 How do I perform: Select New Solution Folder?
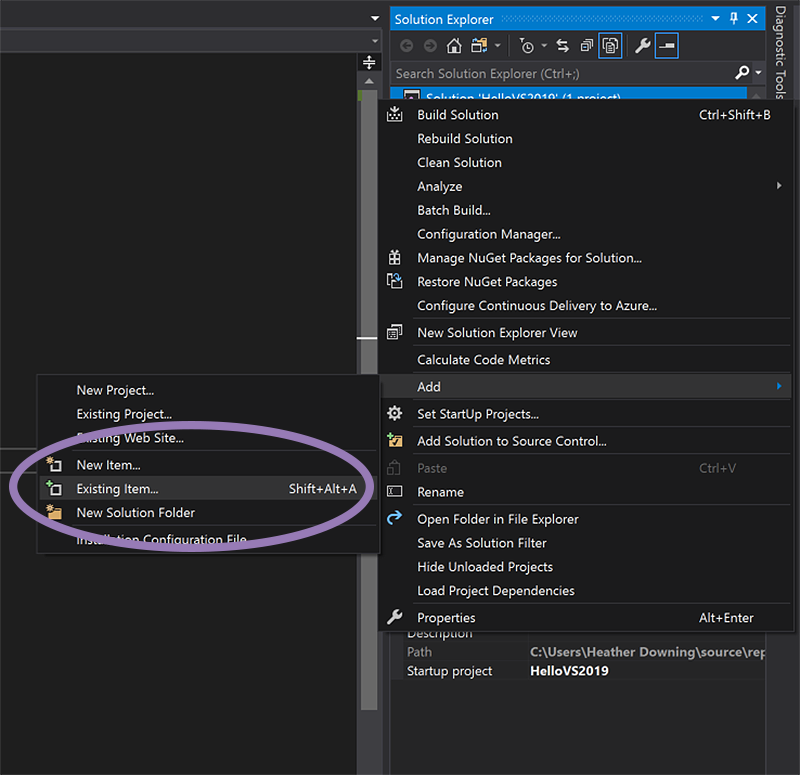[135, 513]
